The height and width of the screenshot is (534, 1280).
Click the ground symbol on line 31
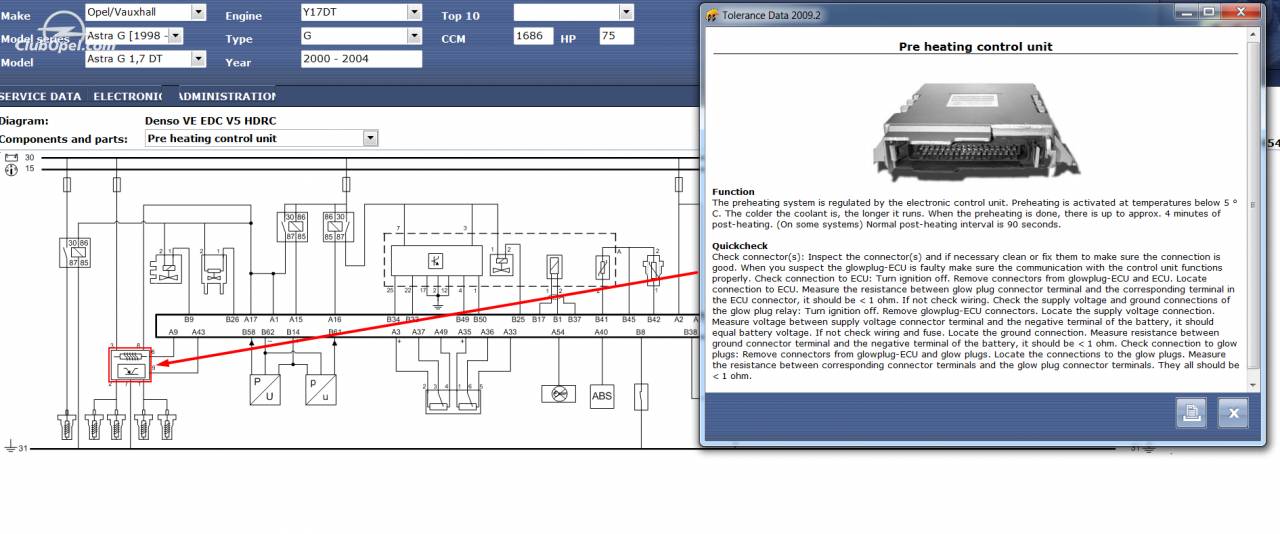(12, 446)
